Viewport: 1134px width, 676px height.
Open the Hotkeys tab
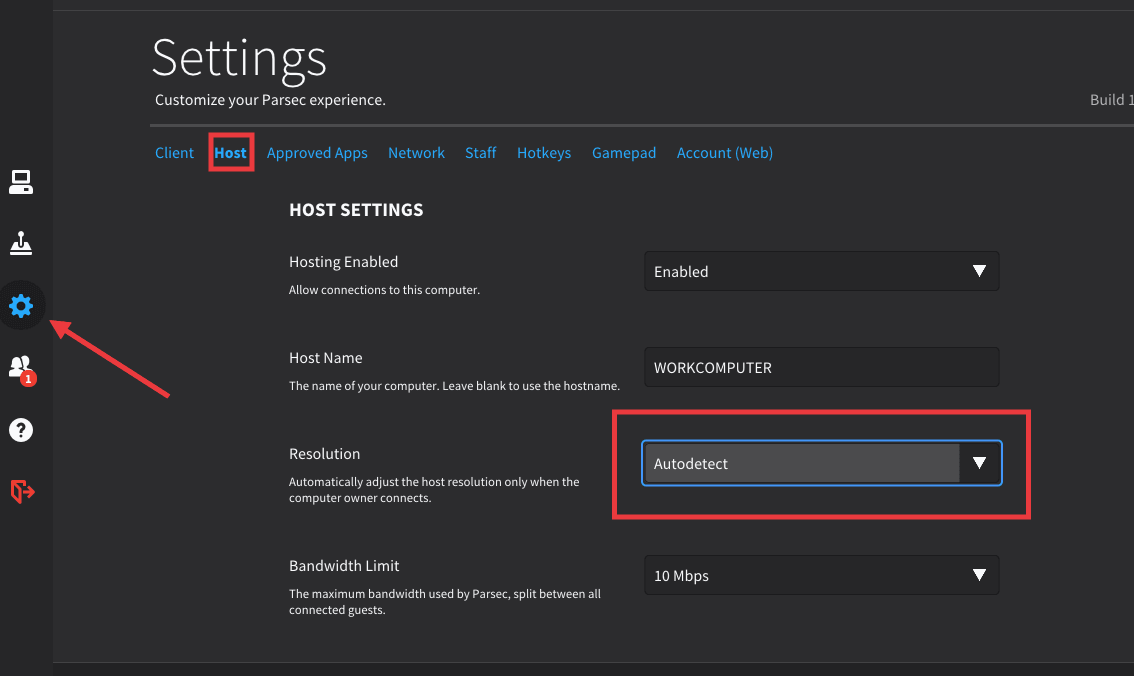point(544,153)
